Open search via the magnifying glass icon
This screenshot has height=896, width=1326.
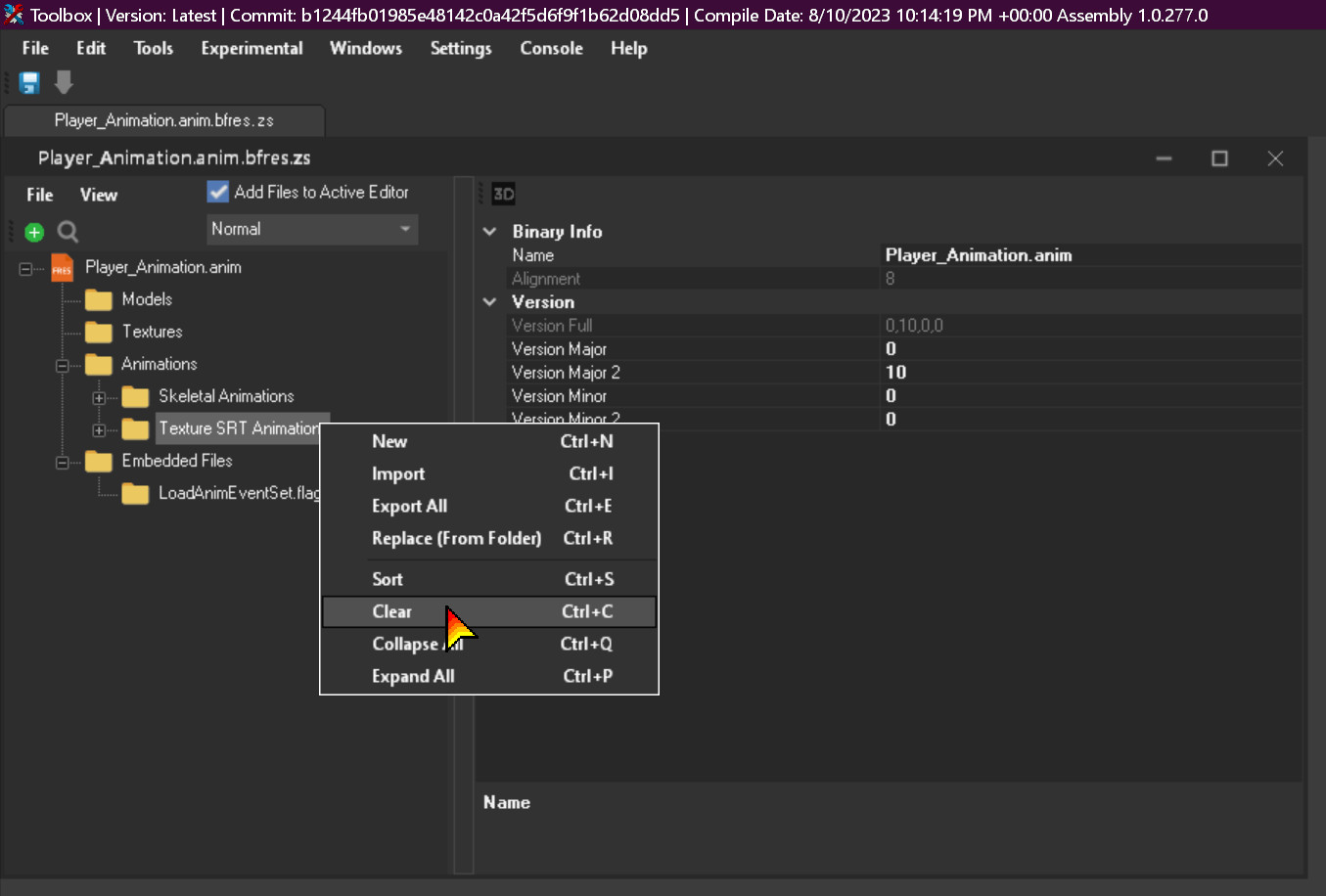tap(67, 232)
